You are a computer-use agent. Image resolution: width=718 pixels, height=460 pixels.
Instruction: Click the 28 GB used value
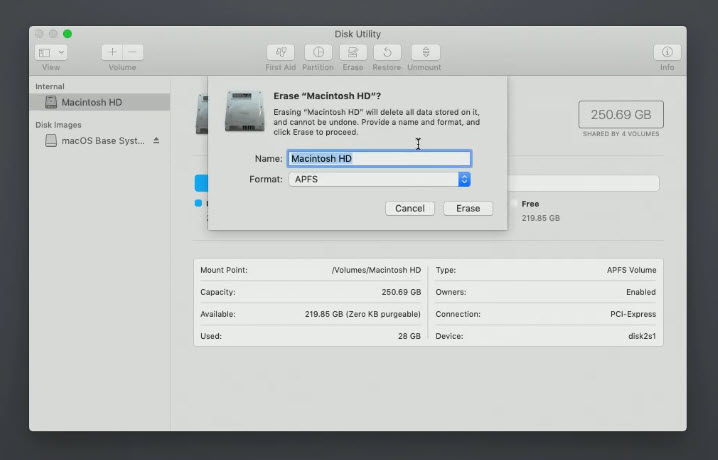[409, 336]
